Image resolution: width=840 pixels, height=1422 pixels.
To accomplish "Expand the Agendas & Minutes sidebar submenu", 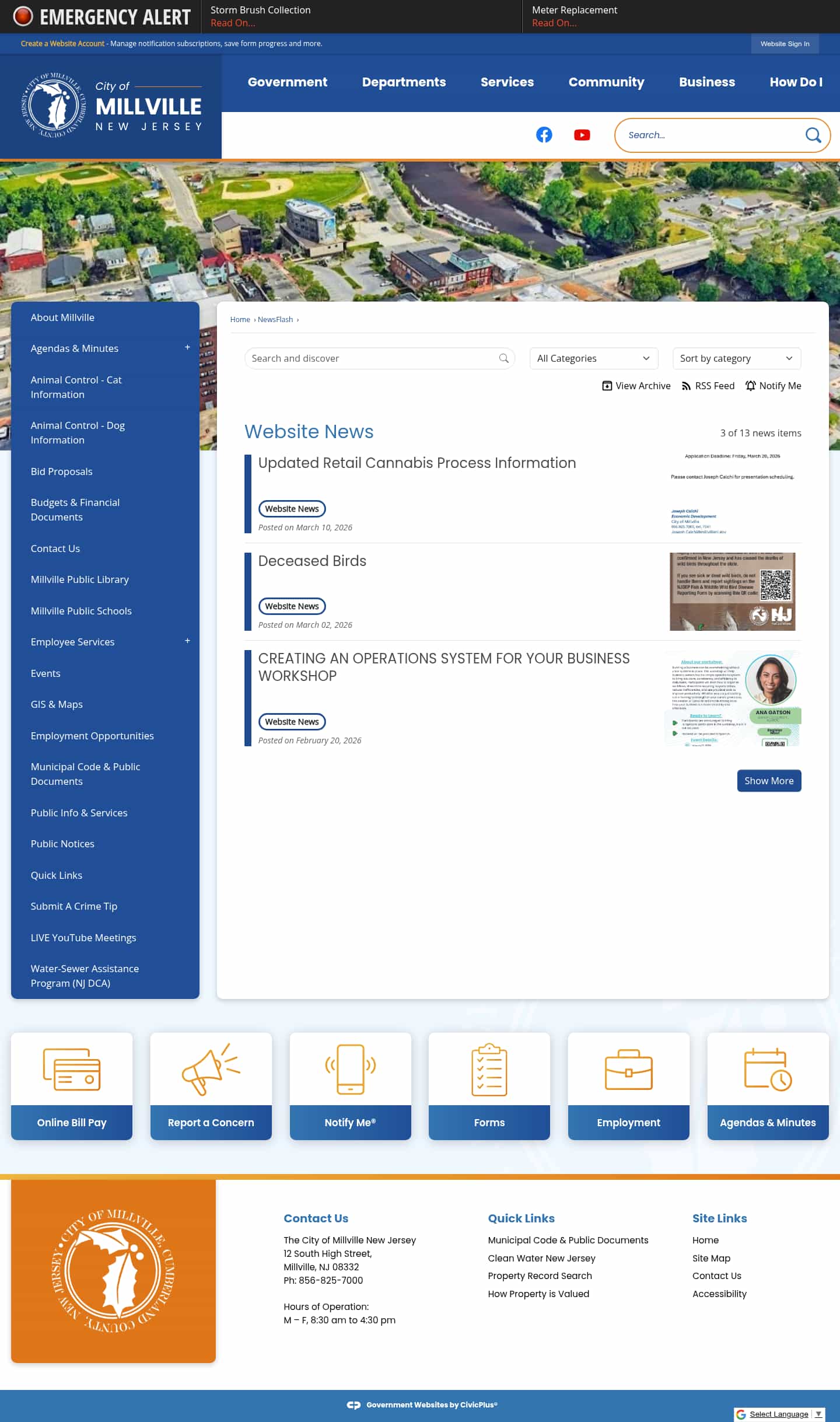I will point(187,348).
